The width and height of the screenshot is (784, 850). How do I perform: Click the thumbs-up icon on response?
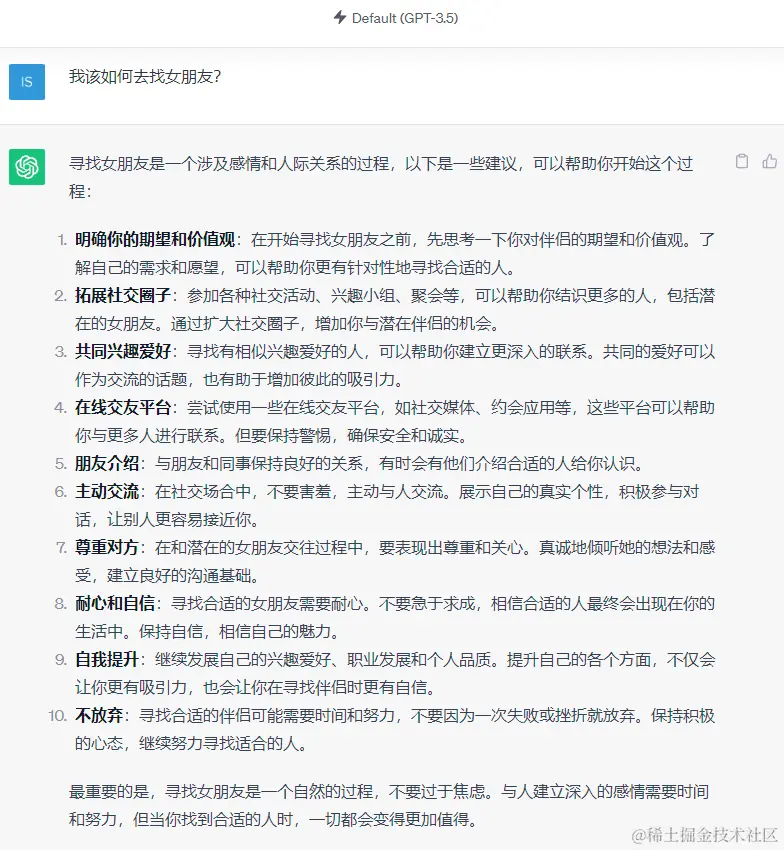tap(770, 161)
